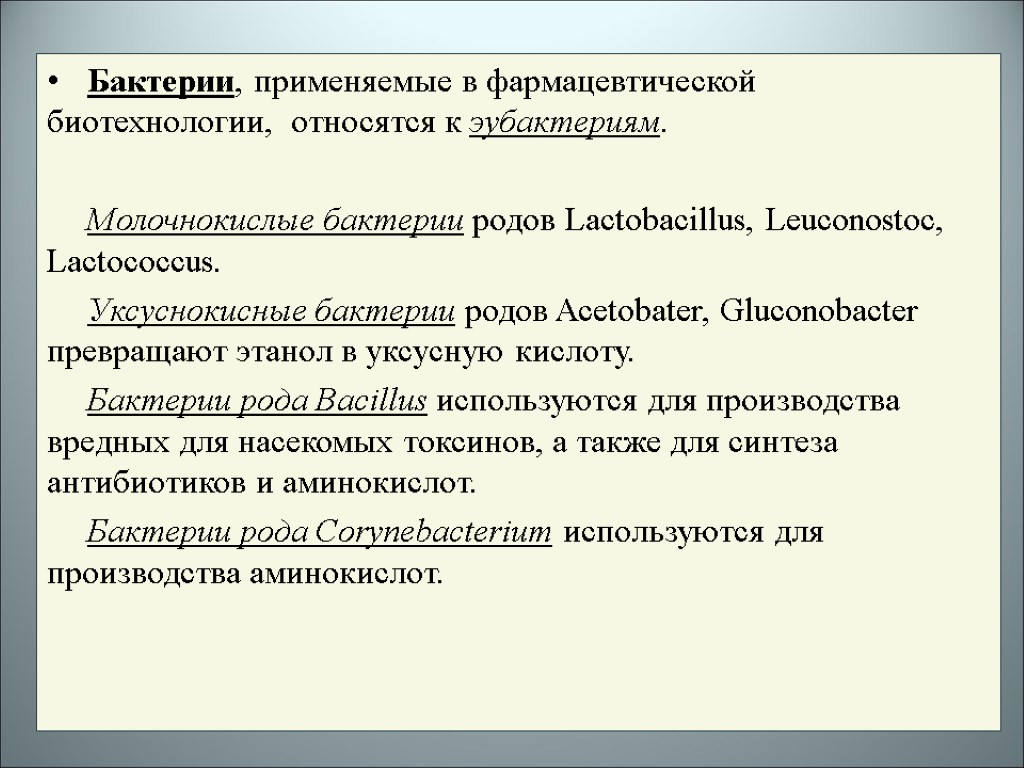Select the underlined phrase "Молочнокислые бактерии"
This screenshot has width=1024, height=768.
pos(275,221)
